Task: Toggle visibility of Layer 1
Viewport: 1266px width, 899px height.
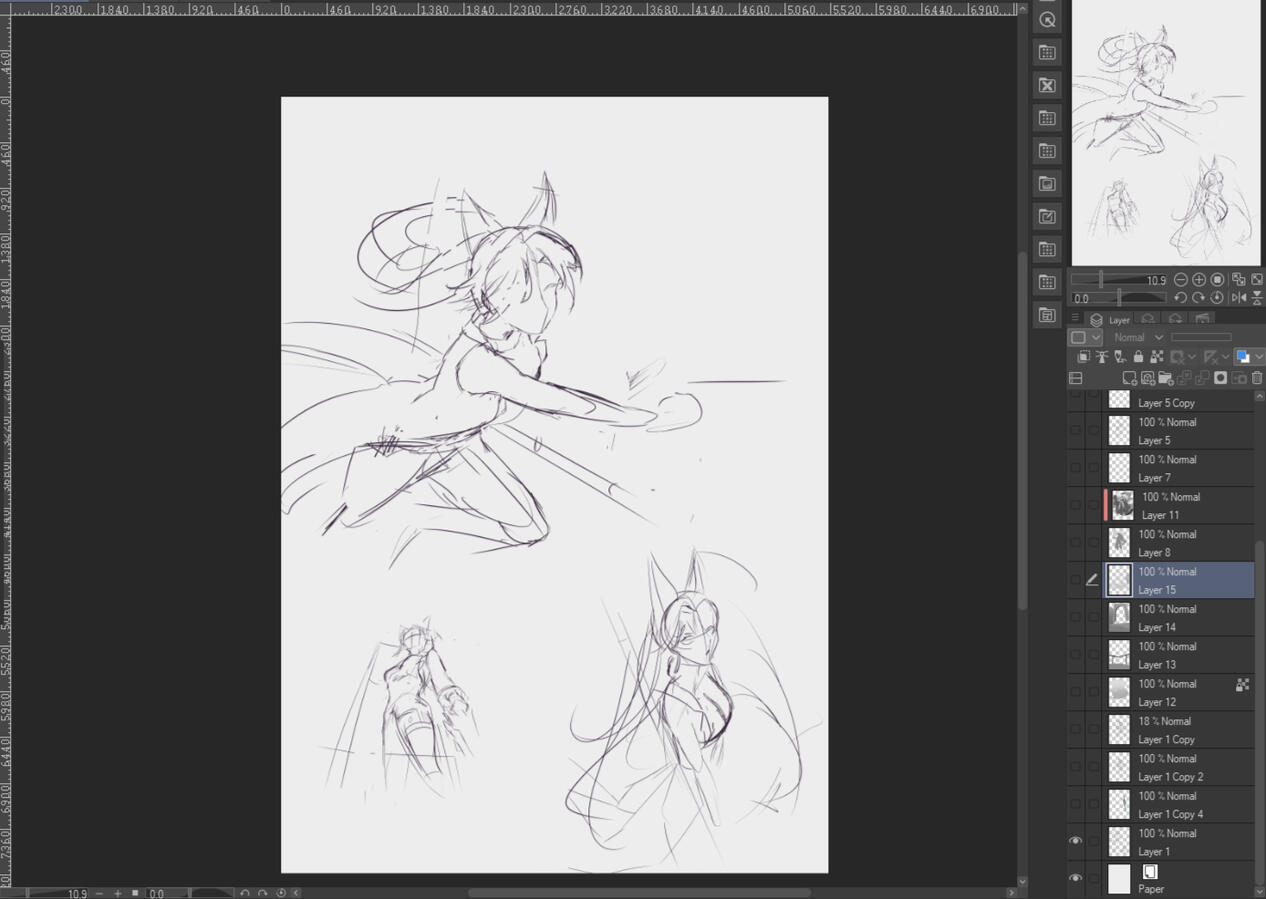Action: (1076, 840)
